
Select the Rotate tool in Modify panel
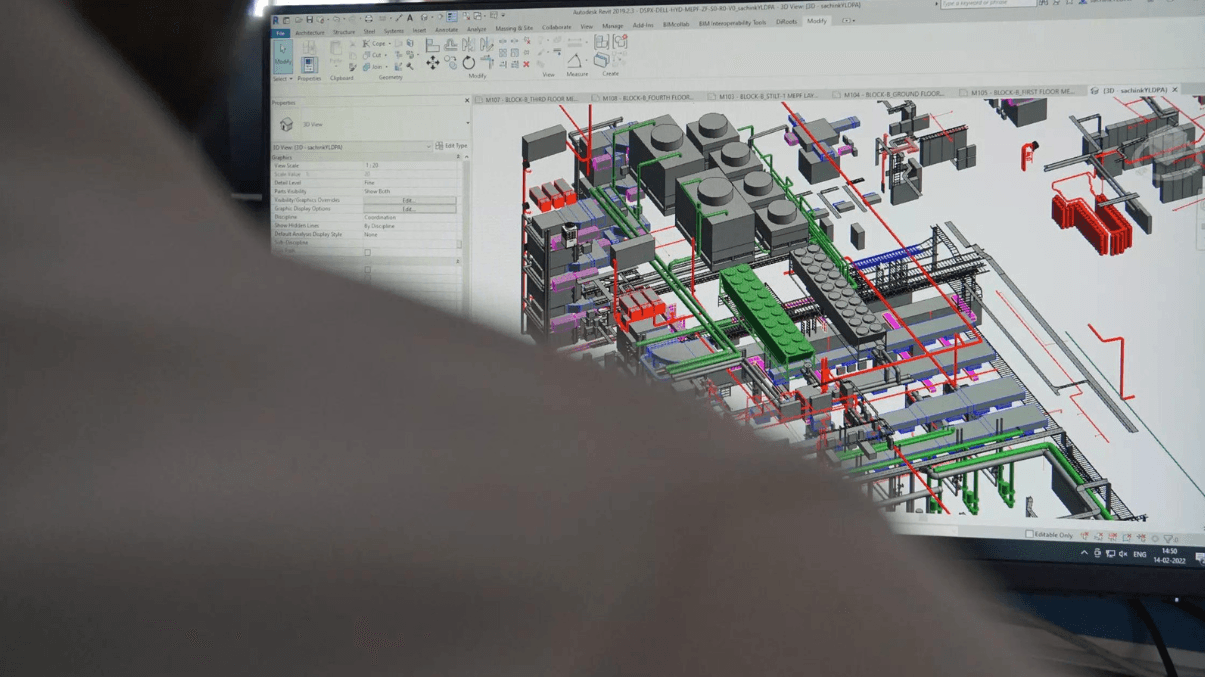coord(468,62)
